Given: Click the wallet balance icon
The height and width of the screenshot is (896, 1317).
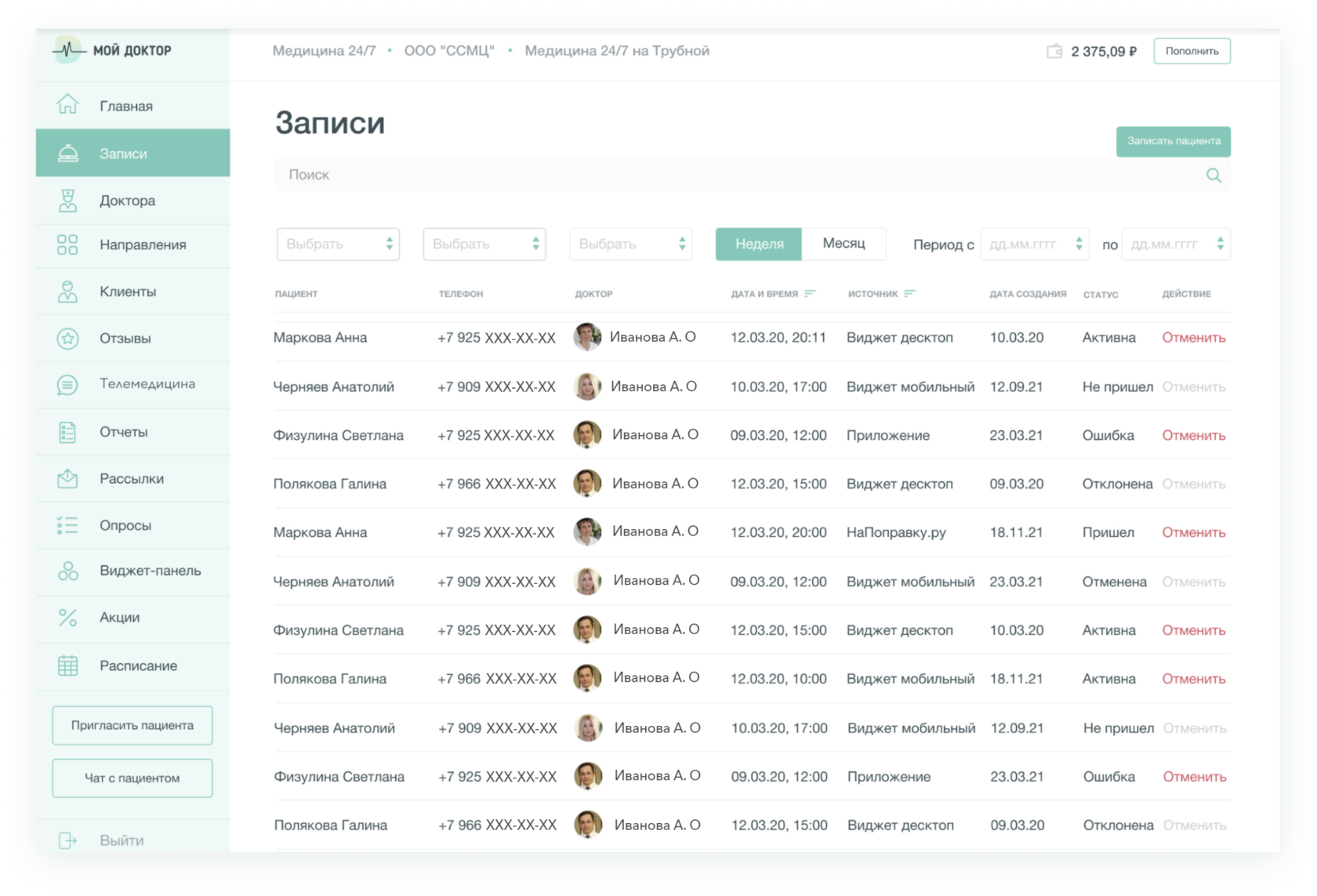Looking at the screenshot, I should 1054,52.
